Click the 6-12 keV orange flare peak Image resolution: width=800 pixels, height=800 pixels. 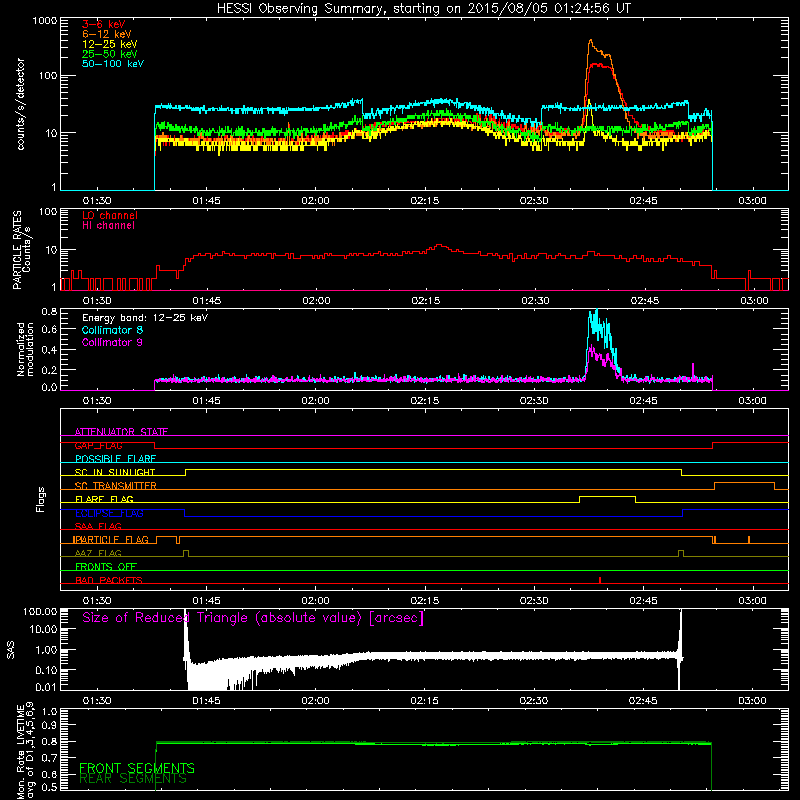click(x=590, y=41)
